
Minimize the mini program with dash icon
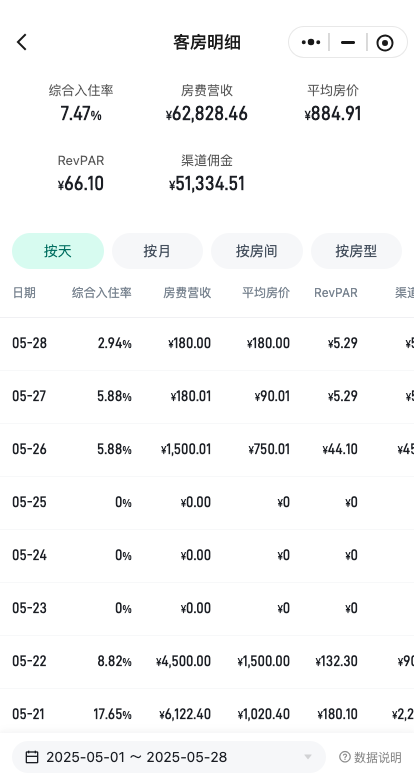pyautogui.click(x=348, y=43)
